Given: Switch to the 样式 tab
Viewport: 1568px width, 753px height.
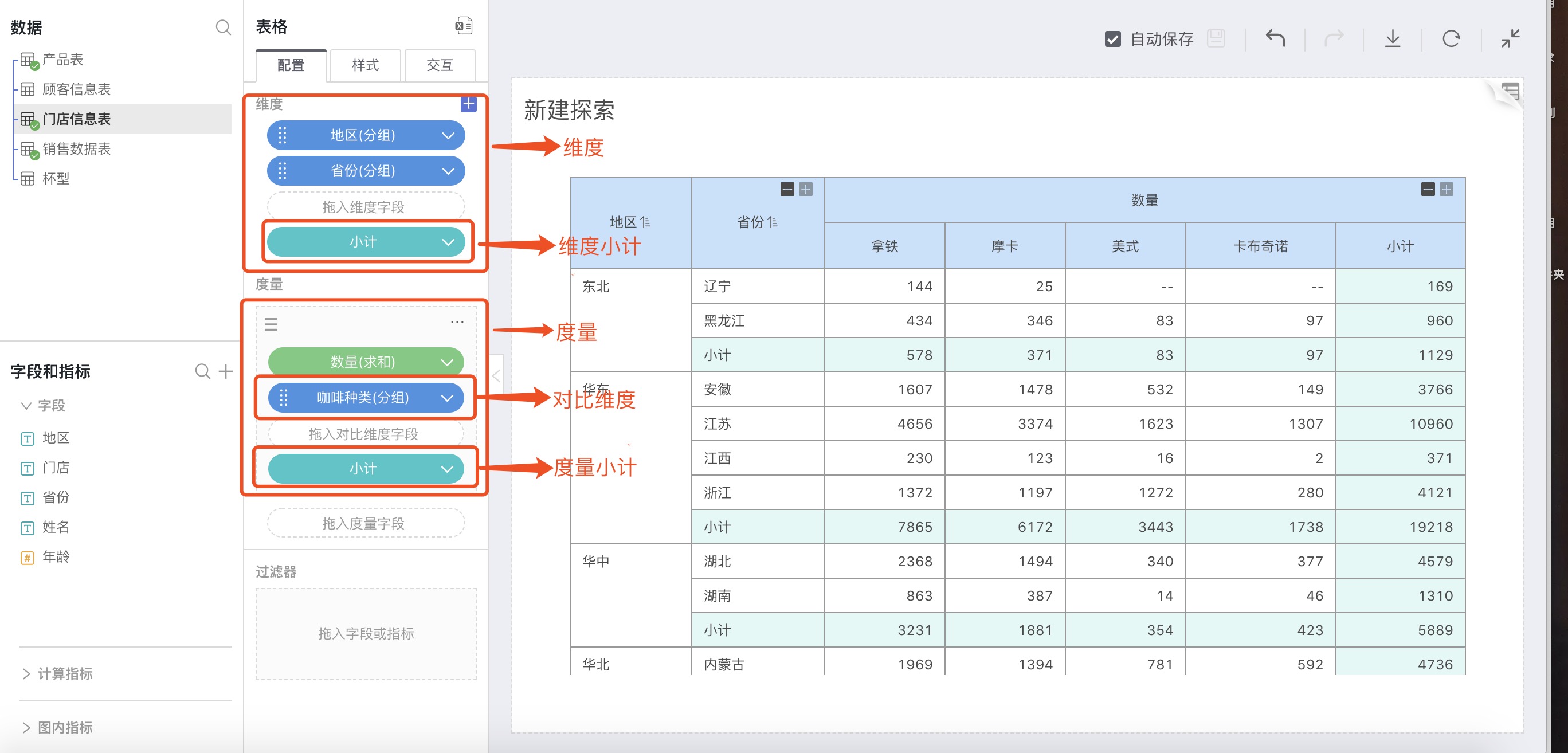Looking at the screenshot, I should click(365, 65).
